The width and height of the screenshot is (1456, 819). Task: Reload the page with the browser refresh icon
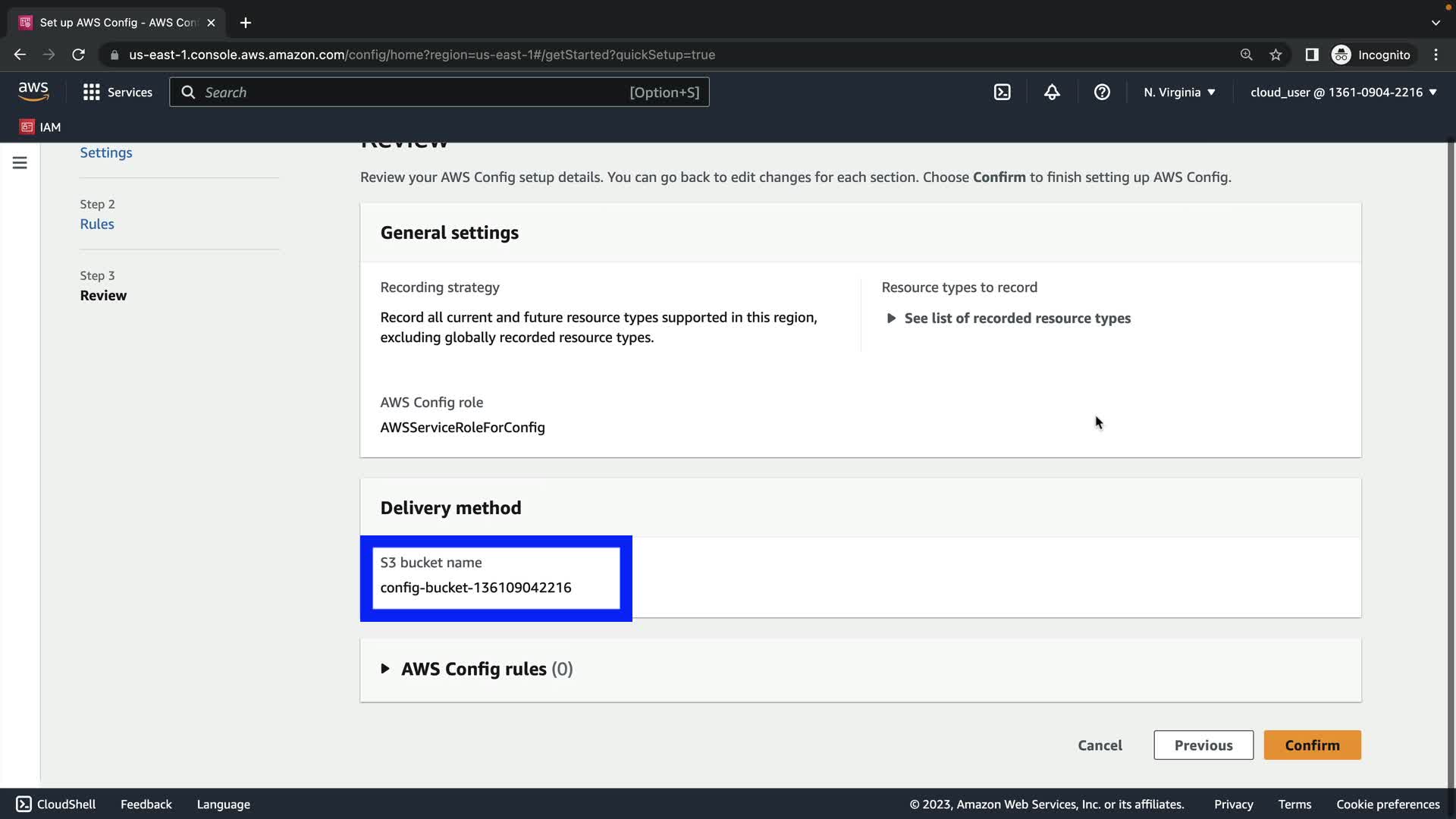point(78,55)
